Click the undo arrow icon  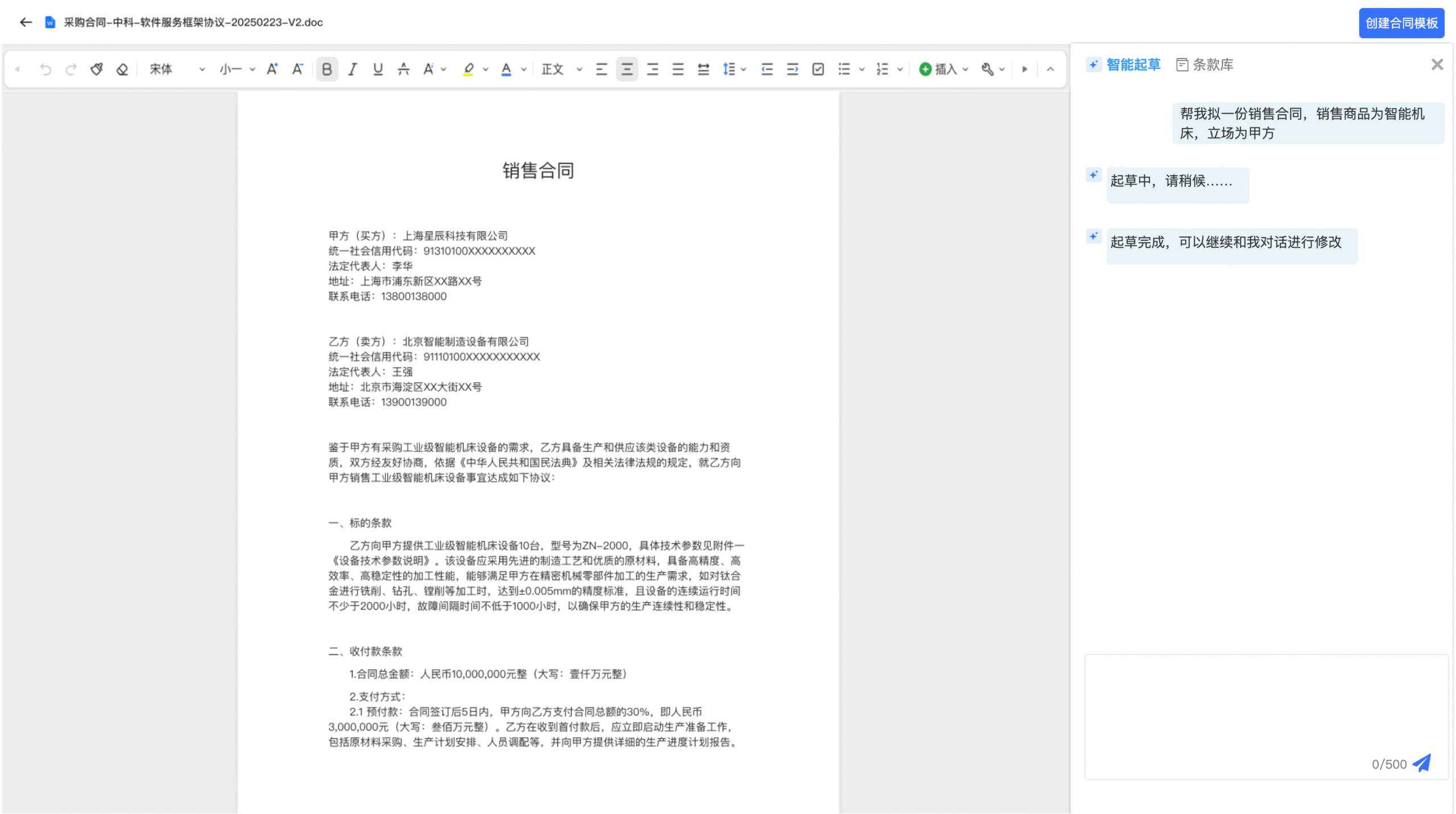click(x=45, y=69)
